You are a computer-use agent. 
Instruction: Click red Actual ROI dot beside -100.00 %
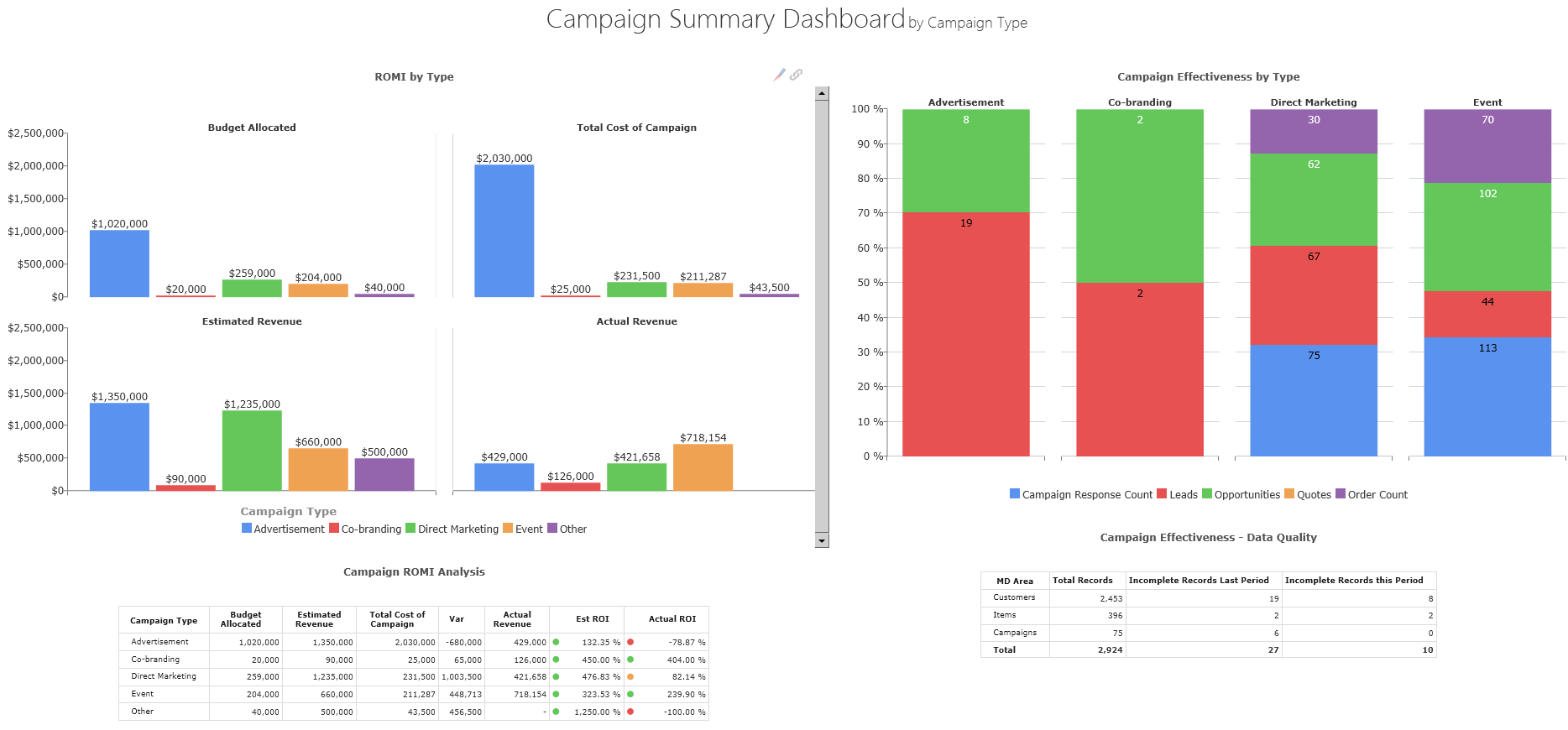coord(630,712)
